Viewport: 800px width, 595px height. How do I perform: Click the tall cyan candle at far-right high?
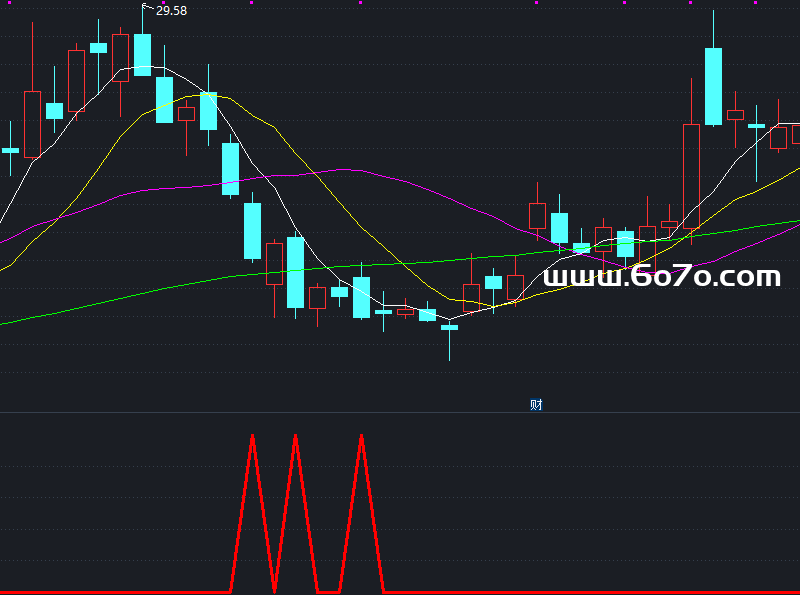tap(713, 85)
